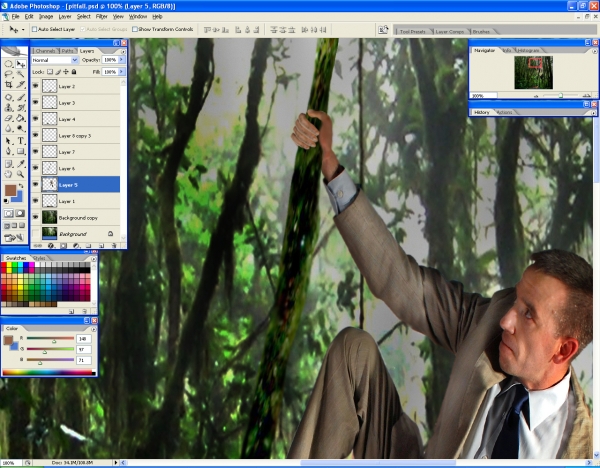The width and height of the screenshot is (600, 468).
Task: Open Move tool preset picker arrow
Action: point(23,29)
